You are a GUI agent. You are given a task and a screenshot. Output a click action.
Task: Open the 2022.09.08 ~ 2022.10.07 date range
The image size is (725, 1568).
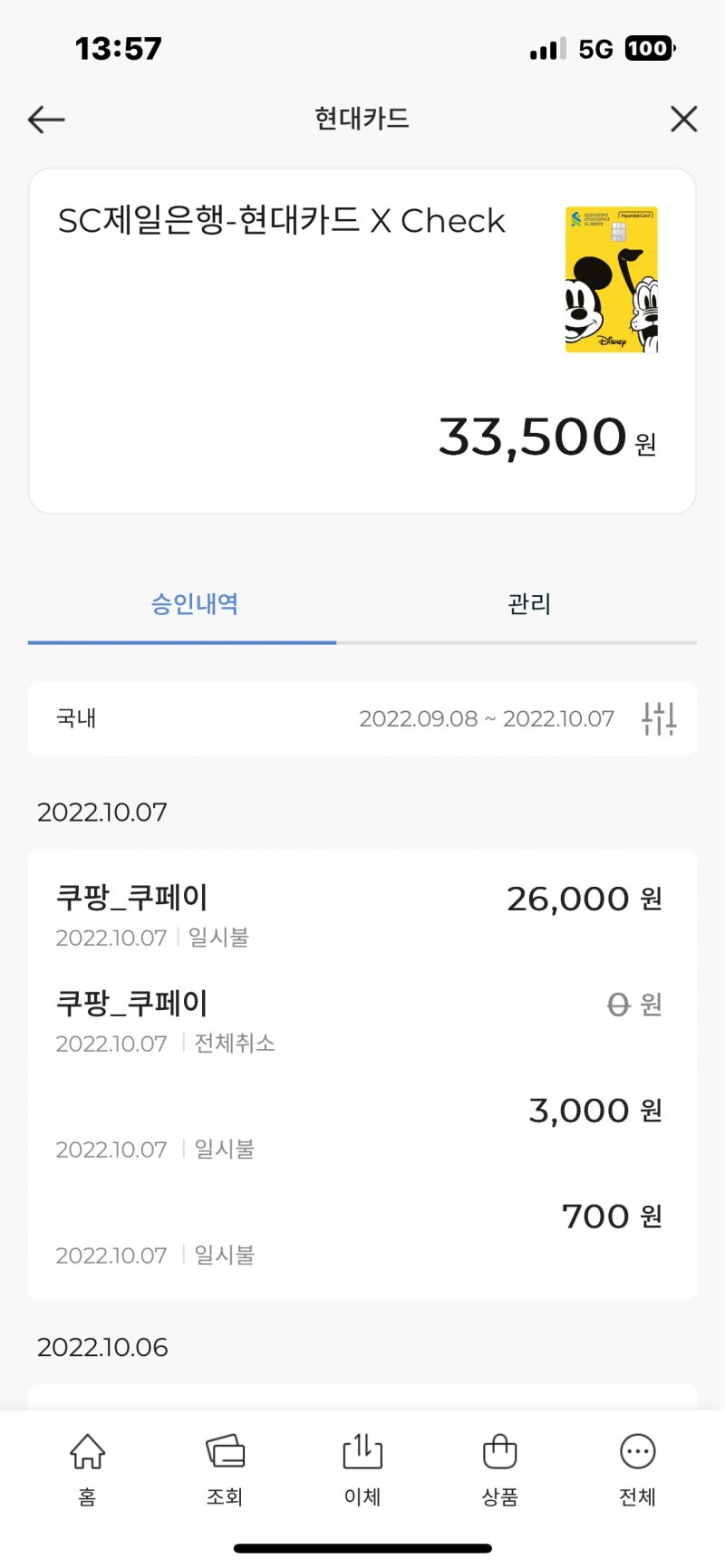tap(486, 719)
